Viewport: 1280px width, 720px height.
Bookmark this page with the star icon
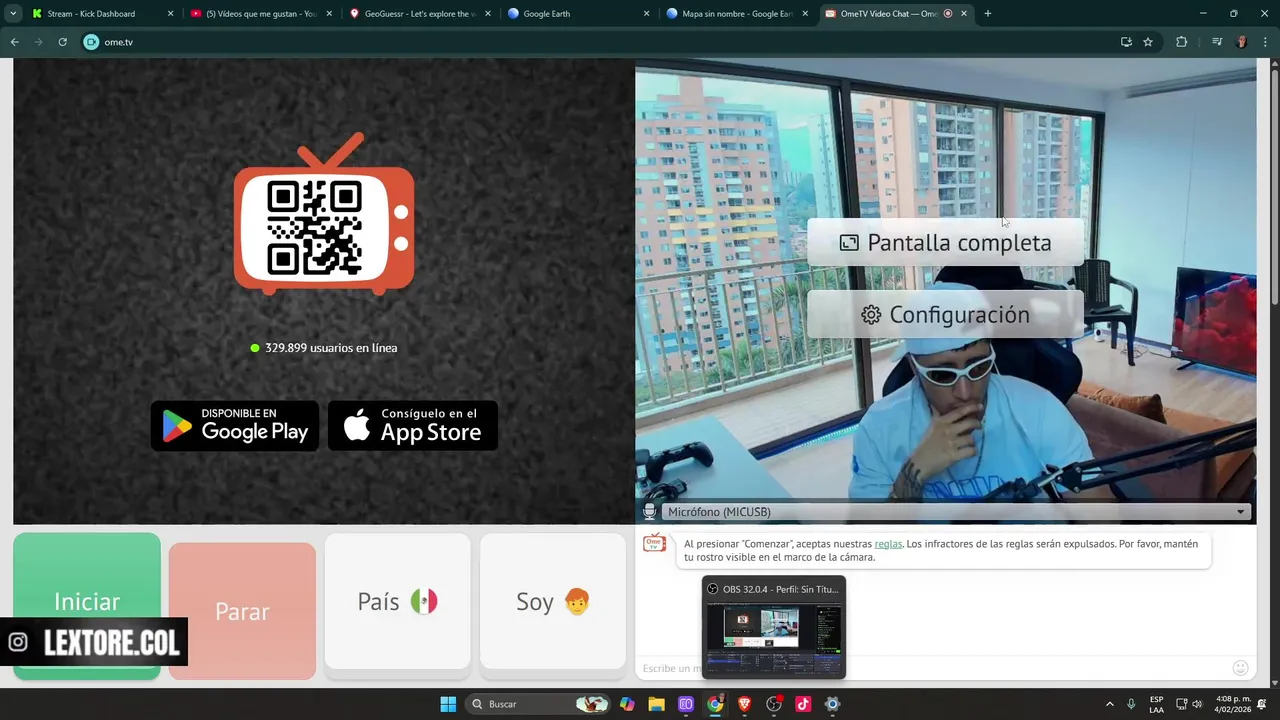[1148, 42]
